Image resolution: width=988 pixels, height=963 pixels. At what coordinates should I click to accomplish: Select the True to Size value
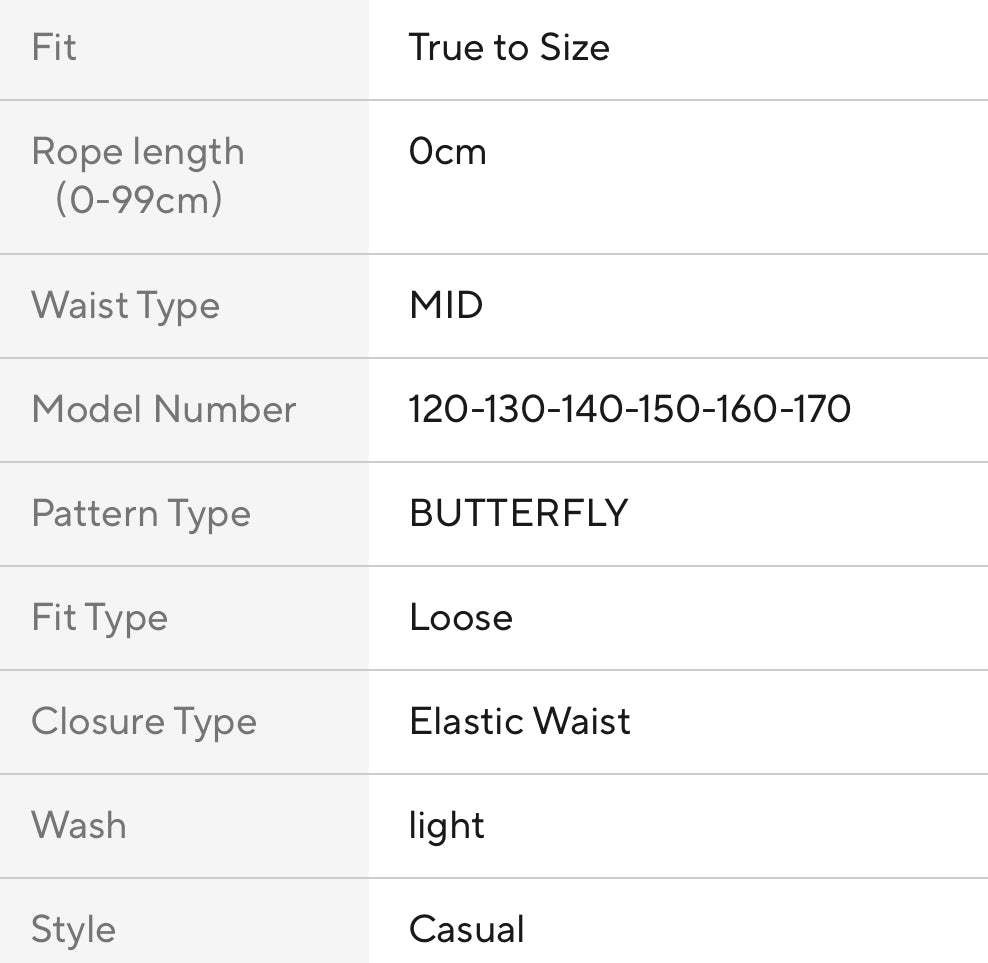(509, 48)
